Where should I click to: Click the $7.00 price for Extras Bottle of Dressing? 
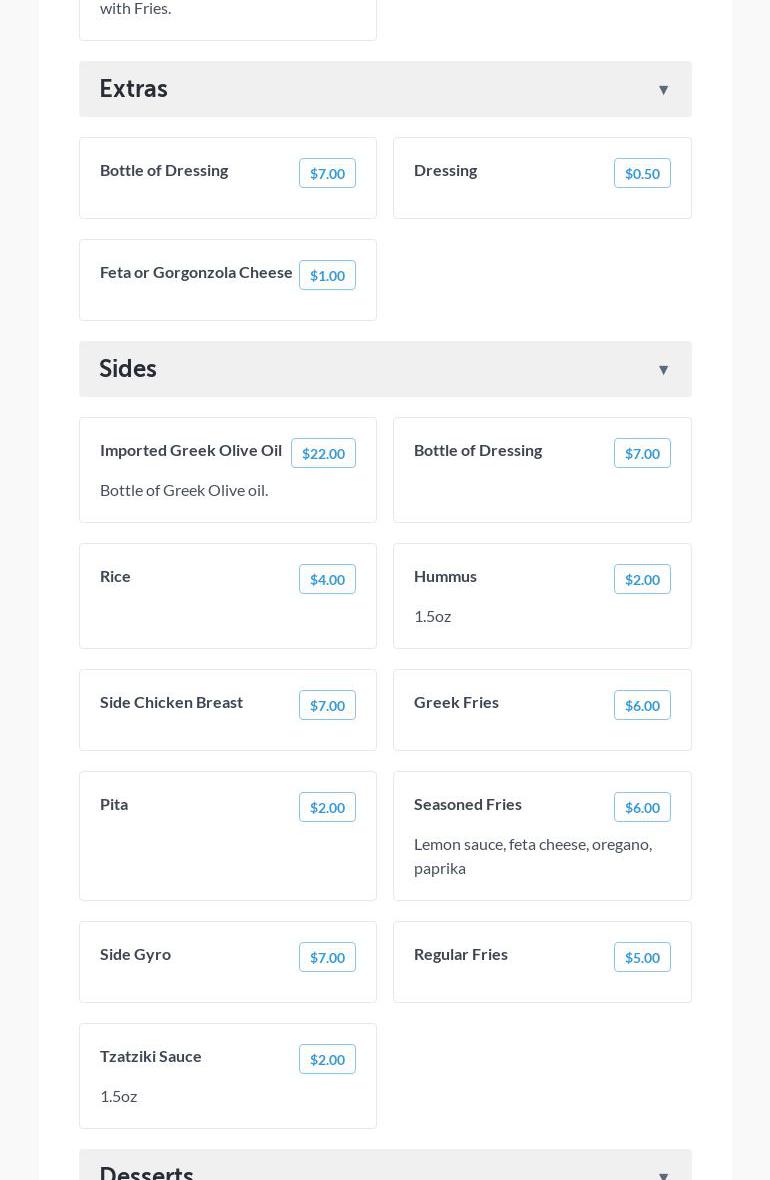click(327, 173)
